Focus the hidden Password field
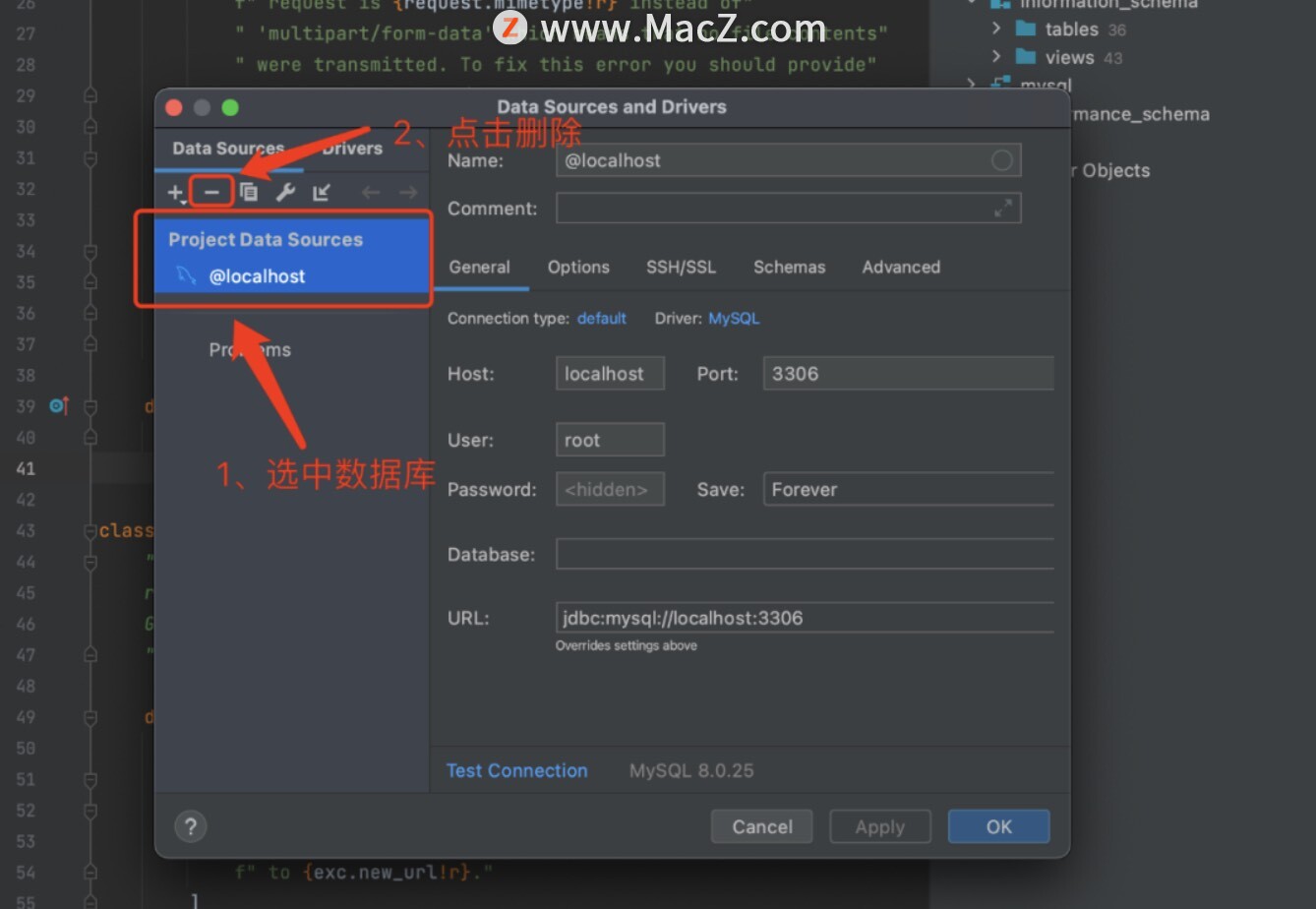Screen dimensions: 1316x909 pos(610,489)
